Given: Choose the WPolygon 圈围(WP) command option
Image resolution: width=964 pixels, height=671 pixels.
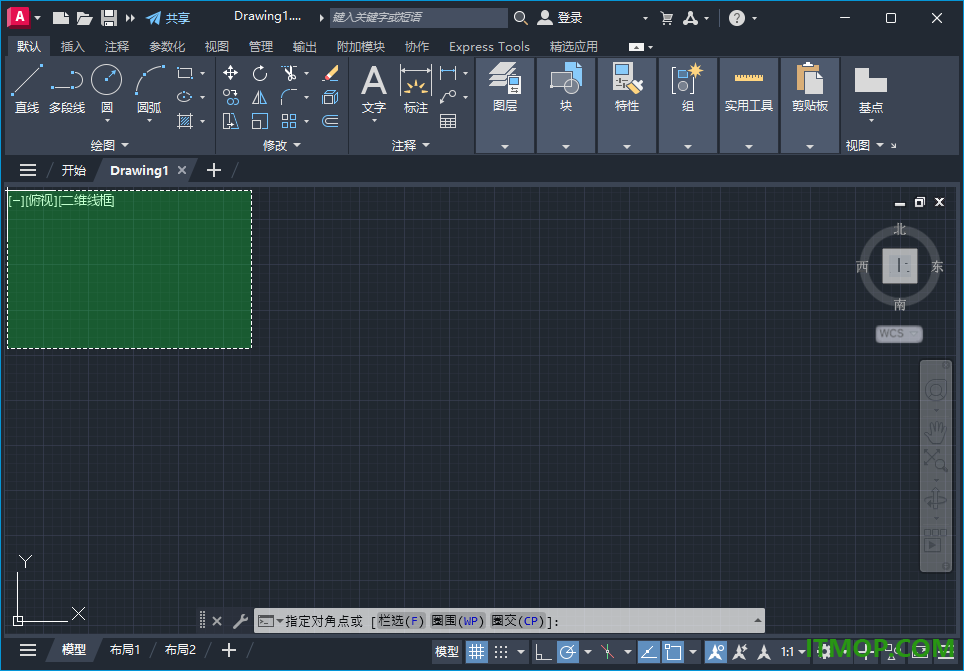Looking at the screenshot, I should pyautogui.click(x=458, y=621).
